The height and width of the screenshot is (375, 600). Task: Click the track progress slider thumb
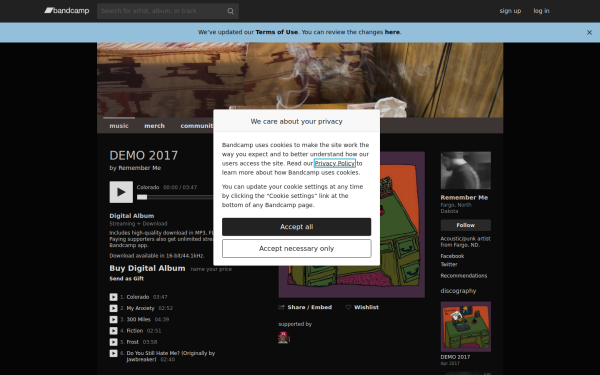click(142, 197)
